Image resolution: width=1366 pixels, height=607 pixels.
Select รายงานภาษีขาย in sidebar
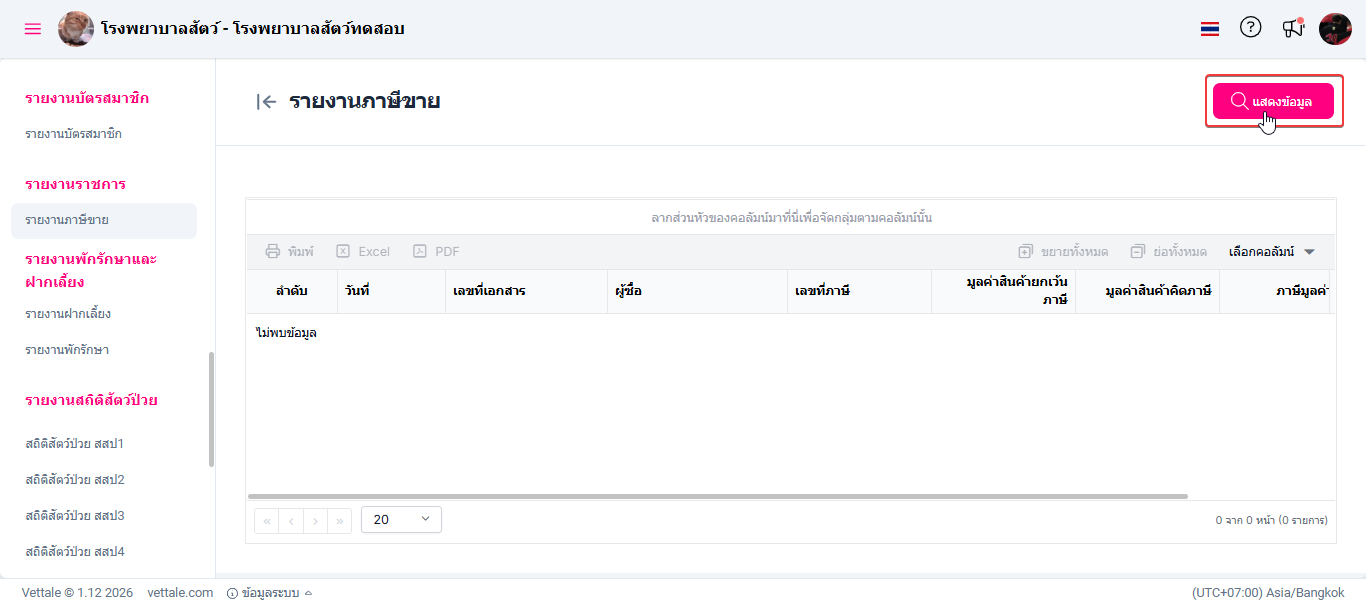pos(104,220)
